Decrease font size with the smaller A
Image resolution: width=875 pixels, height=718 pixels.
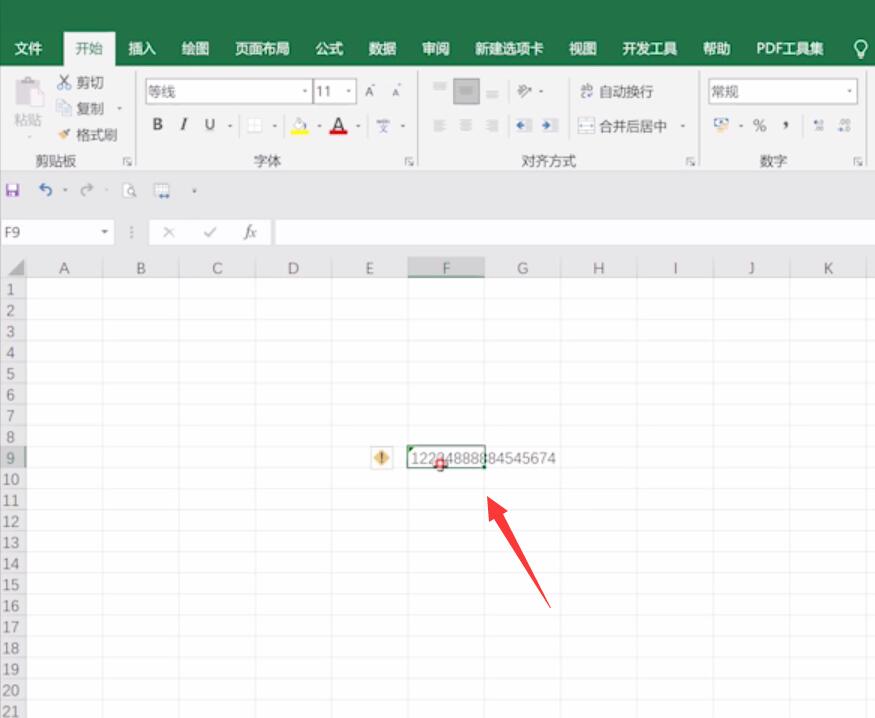396,91
